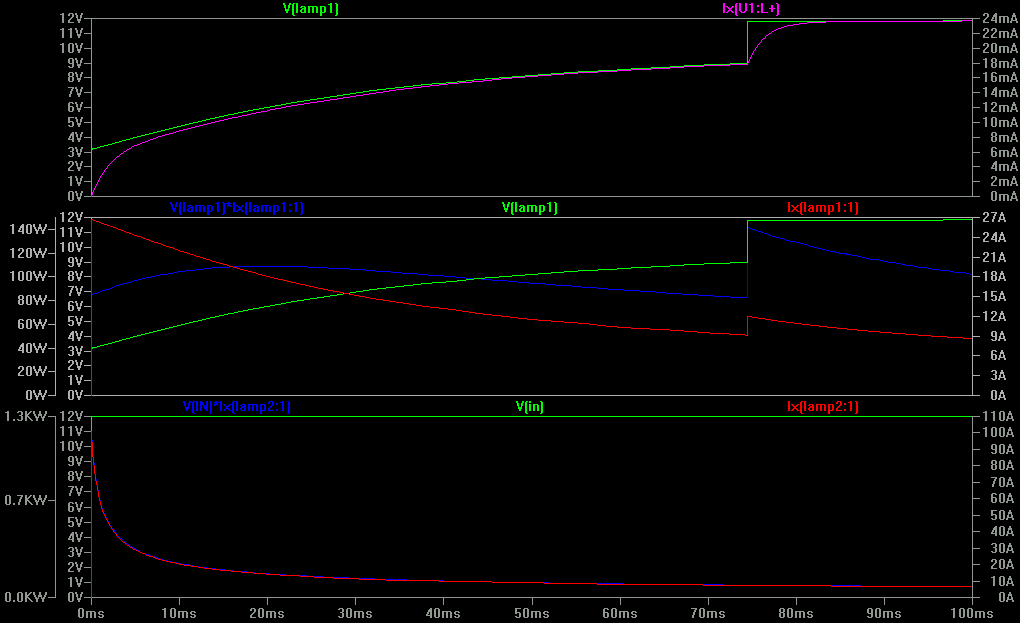Click the 0W axis tick label
The image size is (1020, 623).
36,395
